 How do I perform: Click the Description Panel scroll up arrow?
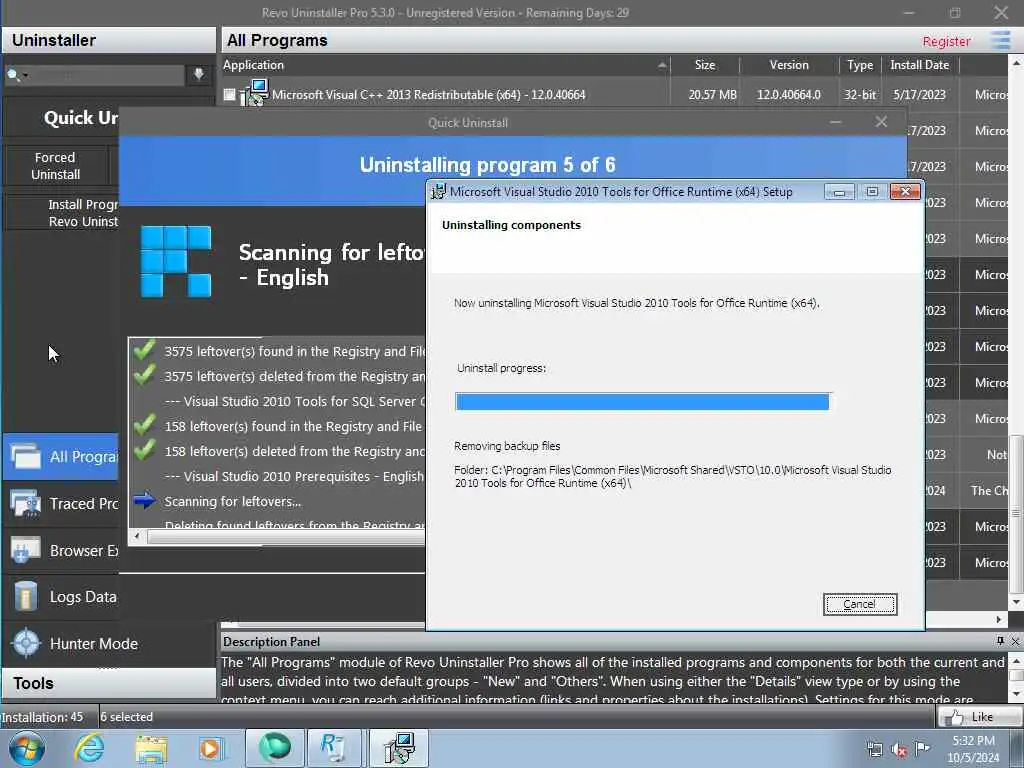(x=1016, y=661)
